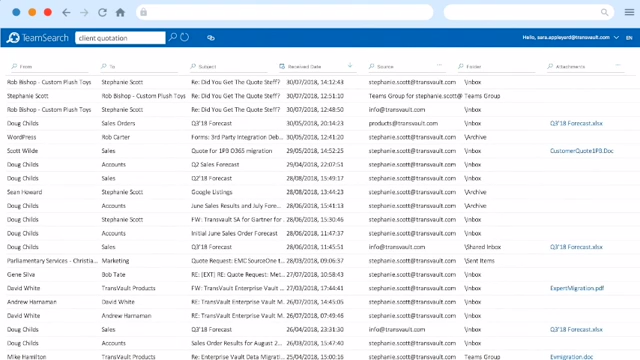This screenshot has width=640, height=360.
Task: Click recipient 'Sales Orders' in the To column
Action: [118, 123]
